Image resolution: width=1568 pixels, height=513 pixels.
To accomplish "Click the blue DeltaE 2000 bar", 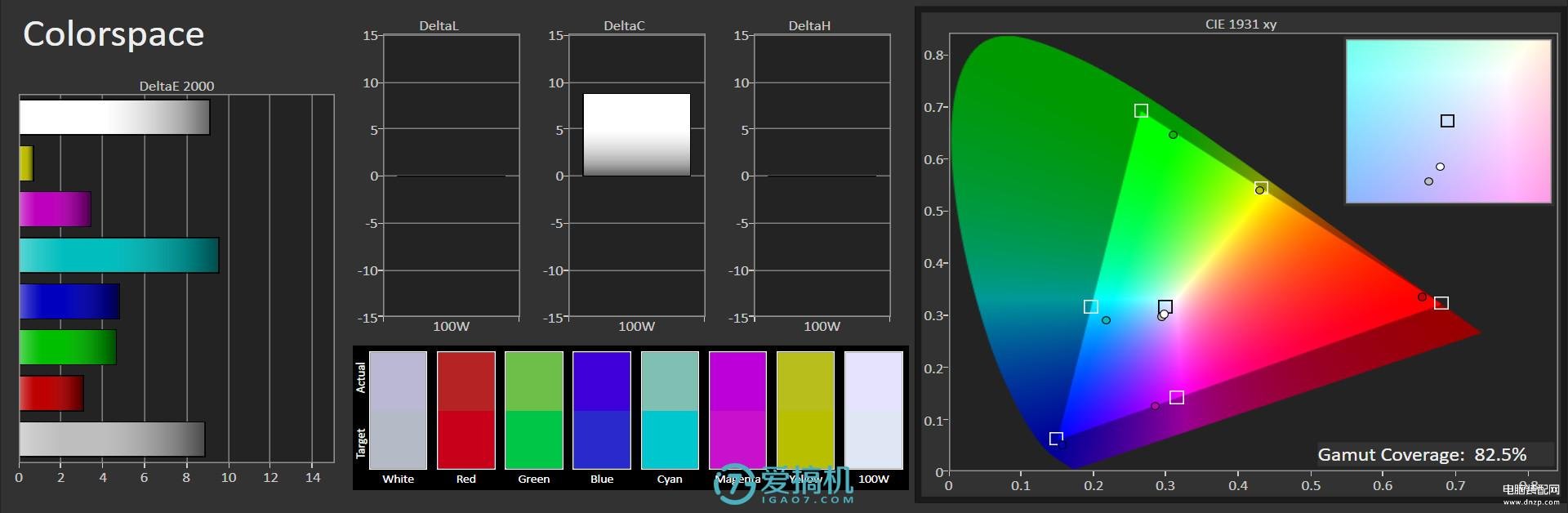I will pyautogui.click(x=69, y=301).
